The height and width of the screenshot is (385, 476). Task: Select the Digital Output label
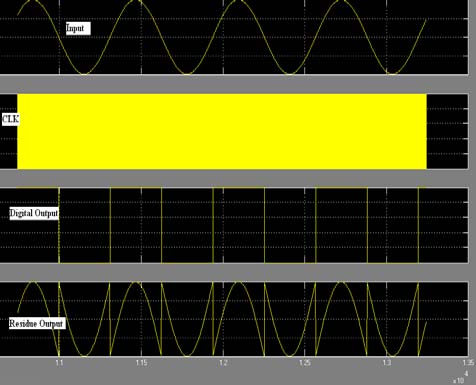point(34,213)
